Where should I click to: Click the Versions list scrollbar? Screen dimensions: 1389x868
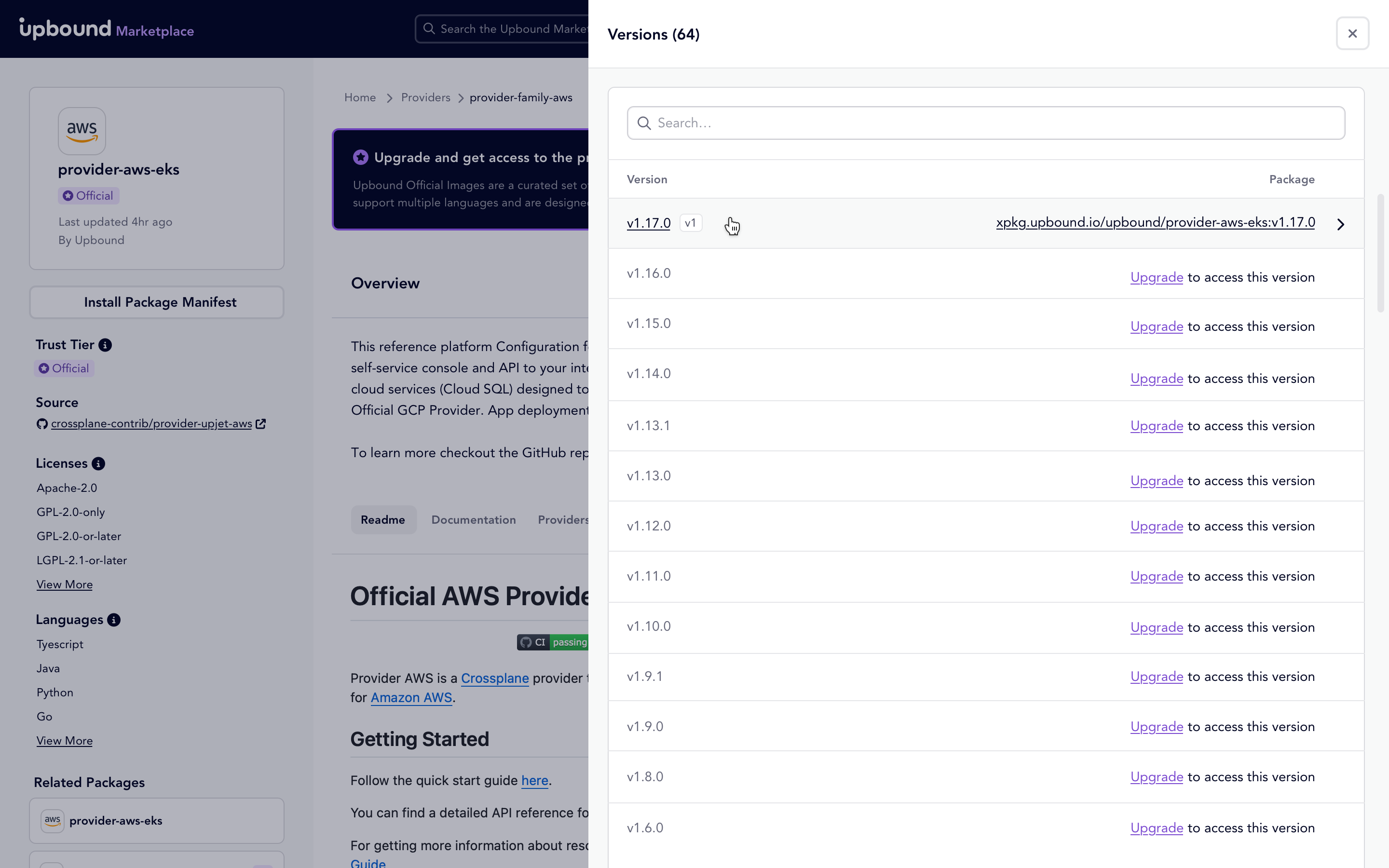tap(1380, 253)
